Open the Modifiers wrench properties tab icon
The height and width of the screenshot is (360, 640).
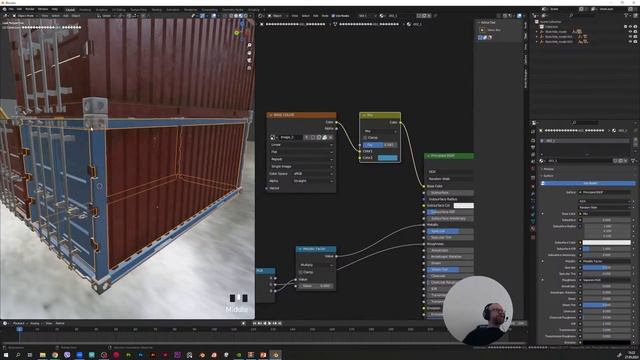pyautogui.click(x=533, y=194)
